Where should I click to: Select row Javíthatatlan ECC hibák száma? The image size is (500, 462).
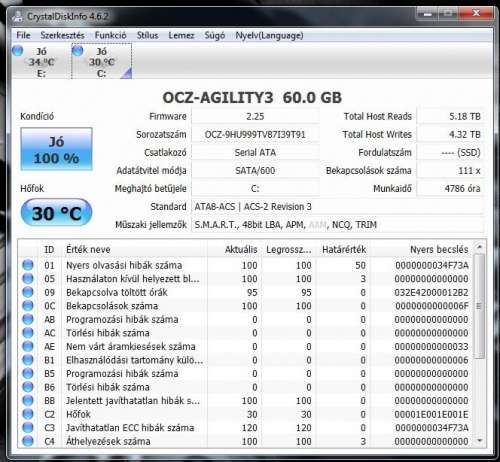246,428
